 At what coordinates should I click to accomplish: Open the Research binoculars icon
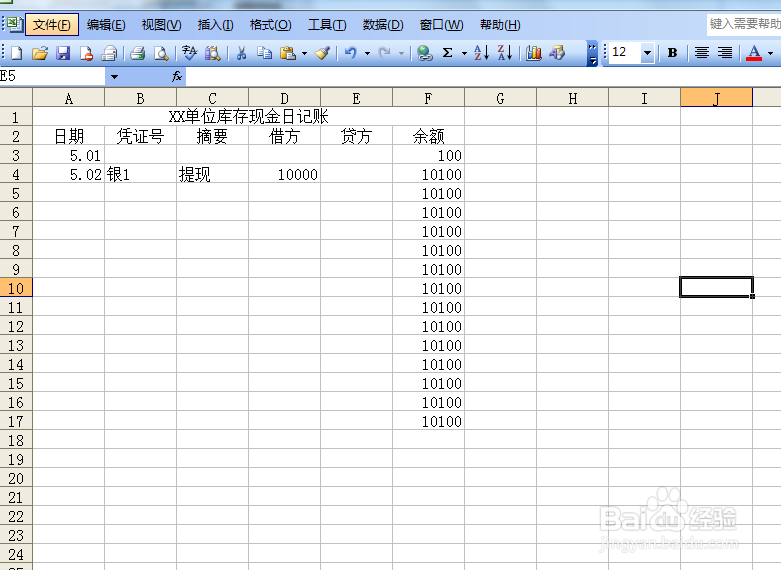coord(213,53)
